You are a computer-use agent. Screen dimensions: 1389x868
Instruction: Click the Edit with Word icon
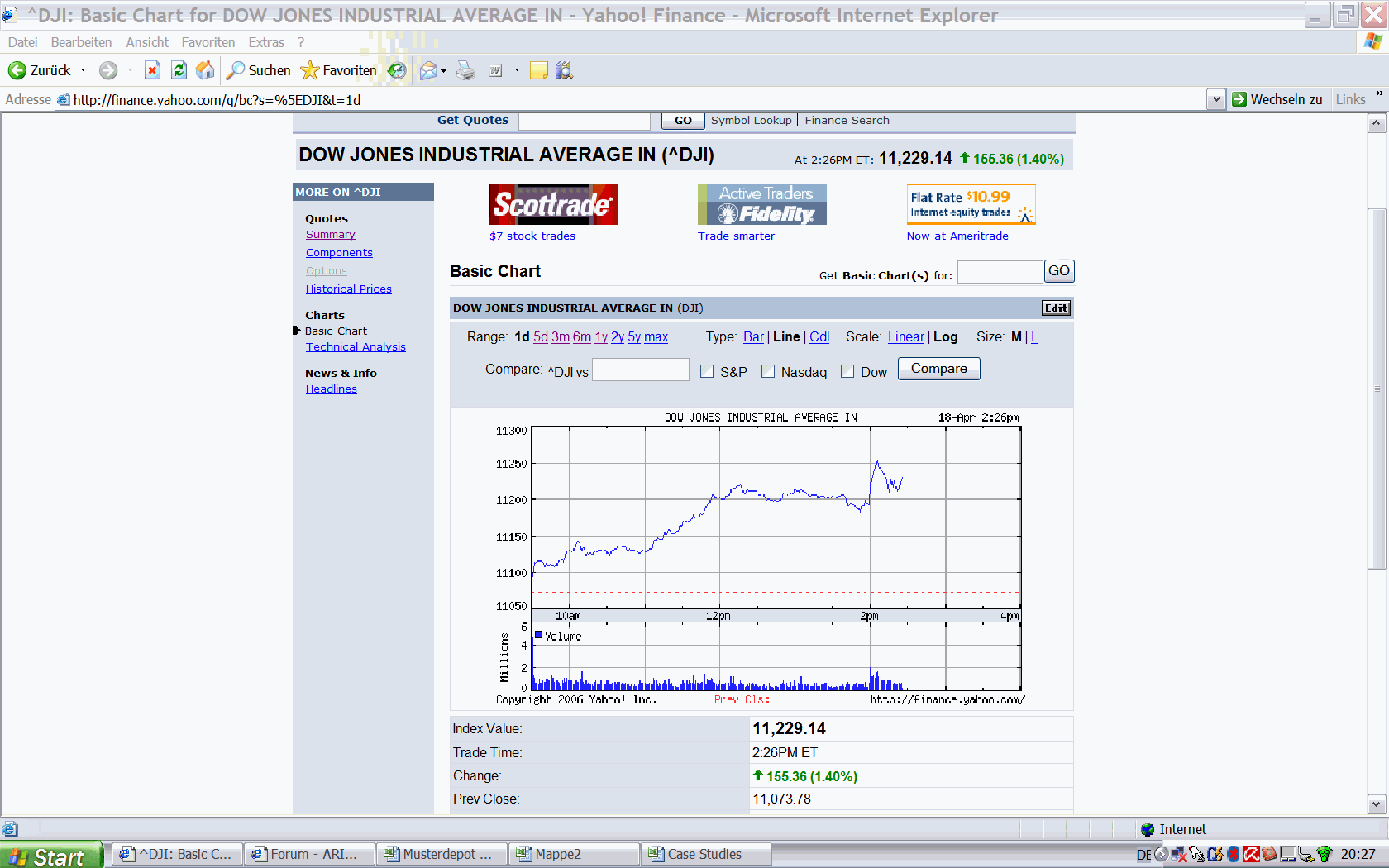coord(495,70)
